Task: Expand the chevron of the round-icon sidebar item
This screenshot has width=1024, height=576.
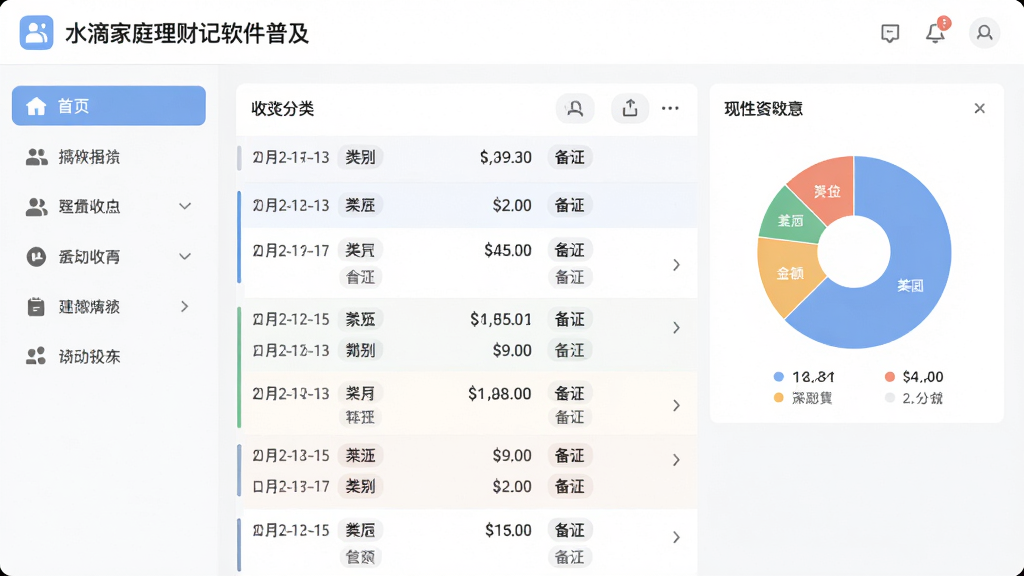Action: coord(185,257)
